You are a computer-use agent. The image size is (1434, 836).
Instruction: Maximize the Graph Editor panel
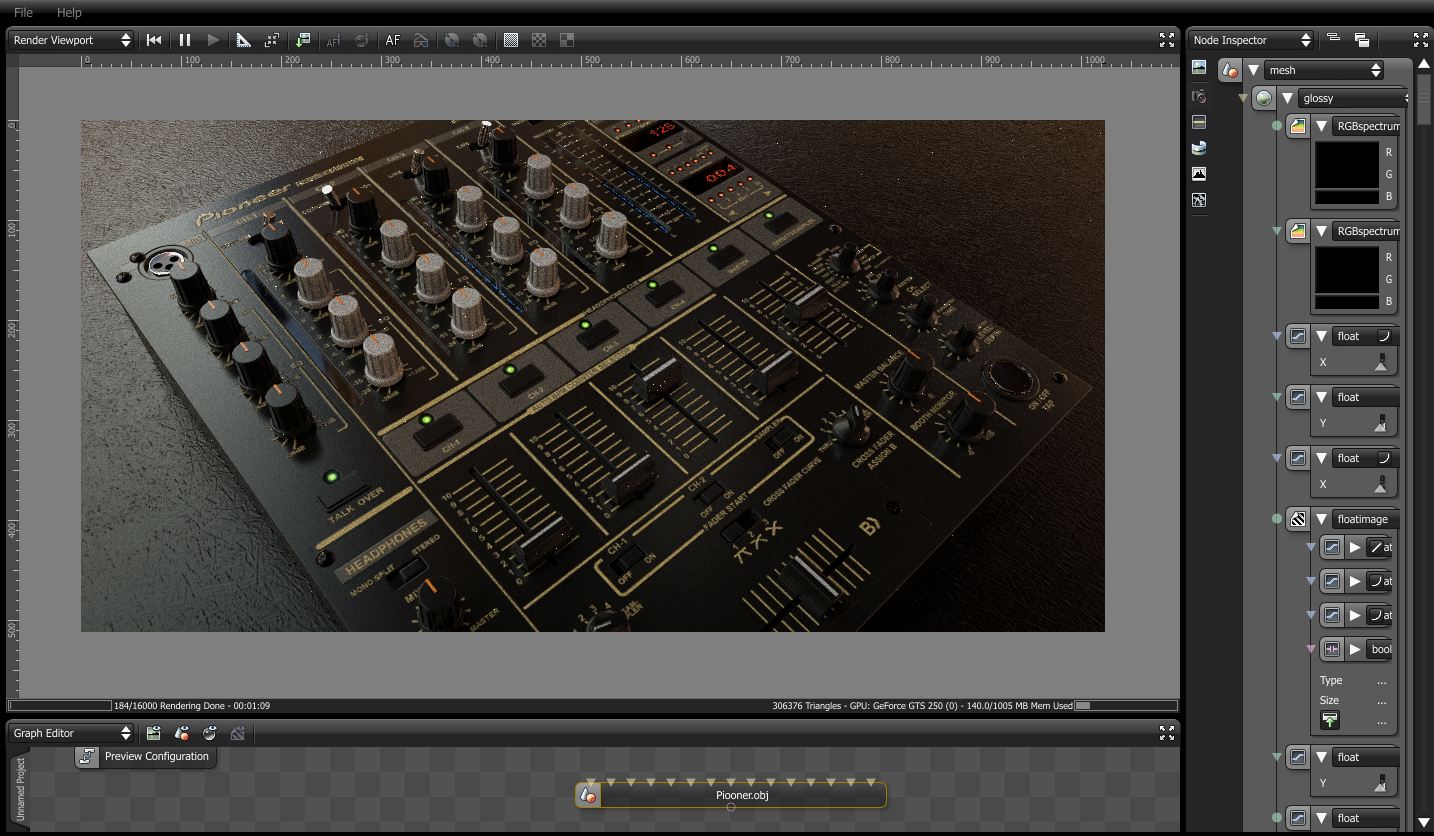[1167, 733]
